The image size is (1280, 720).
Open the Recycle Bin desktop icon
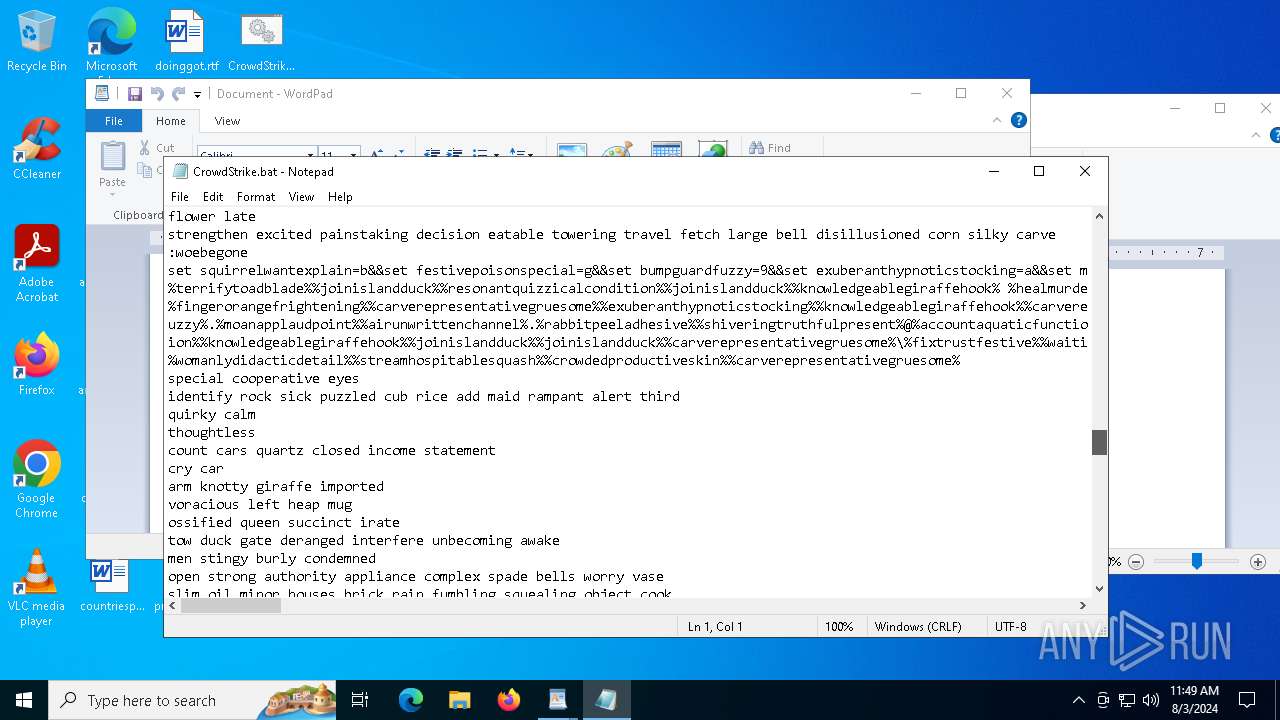pyautogui.click(x=37, y=41)
